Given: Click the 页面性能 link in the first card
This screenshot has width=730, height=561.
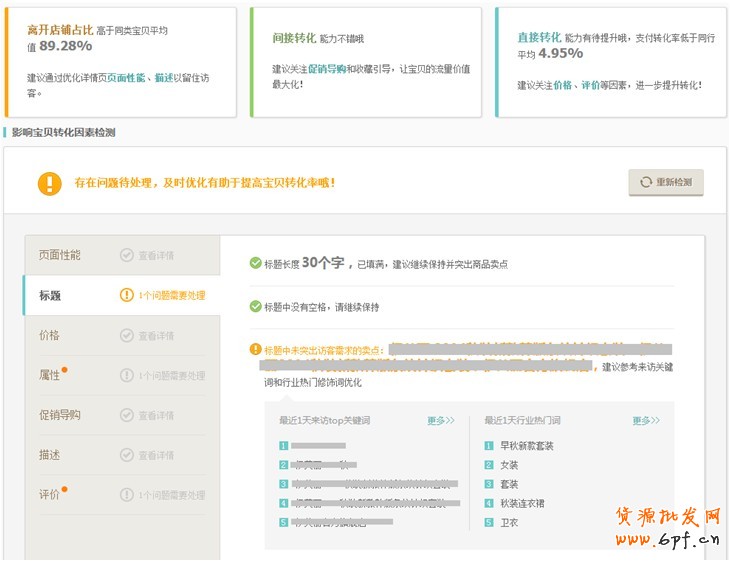Looking at the screenshot, I should (x=127, y=77).
